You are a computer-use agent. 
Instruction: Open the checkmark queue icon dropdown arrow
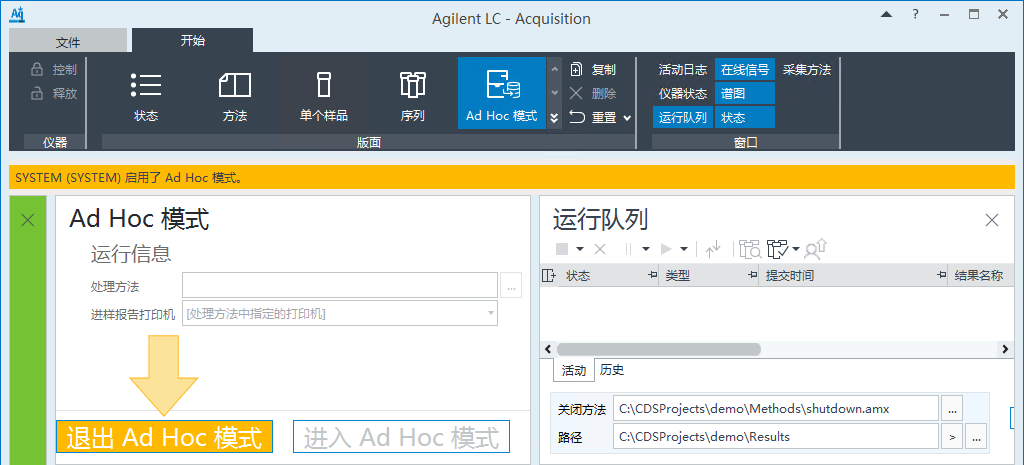[796, 249]
